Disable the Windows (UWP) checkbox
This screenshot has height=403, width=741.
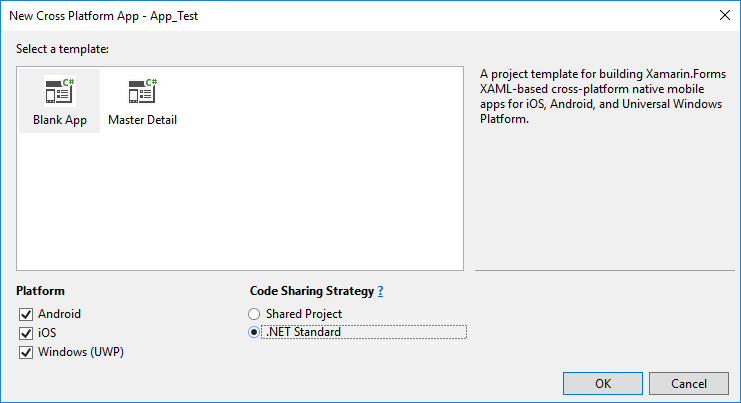(26, 352)
